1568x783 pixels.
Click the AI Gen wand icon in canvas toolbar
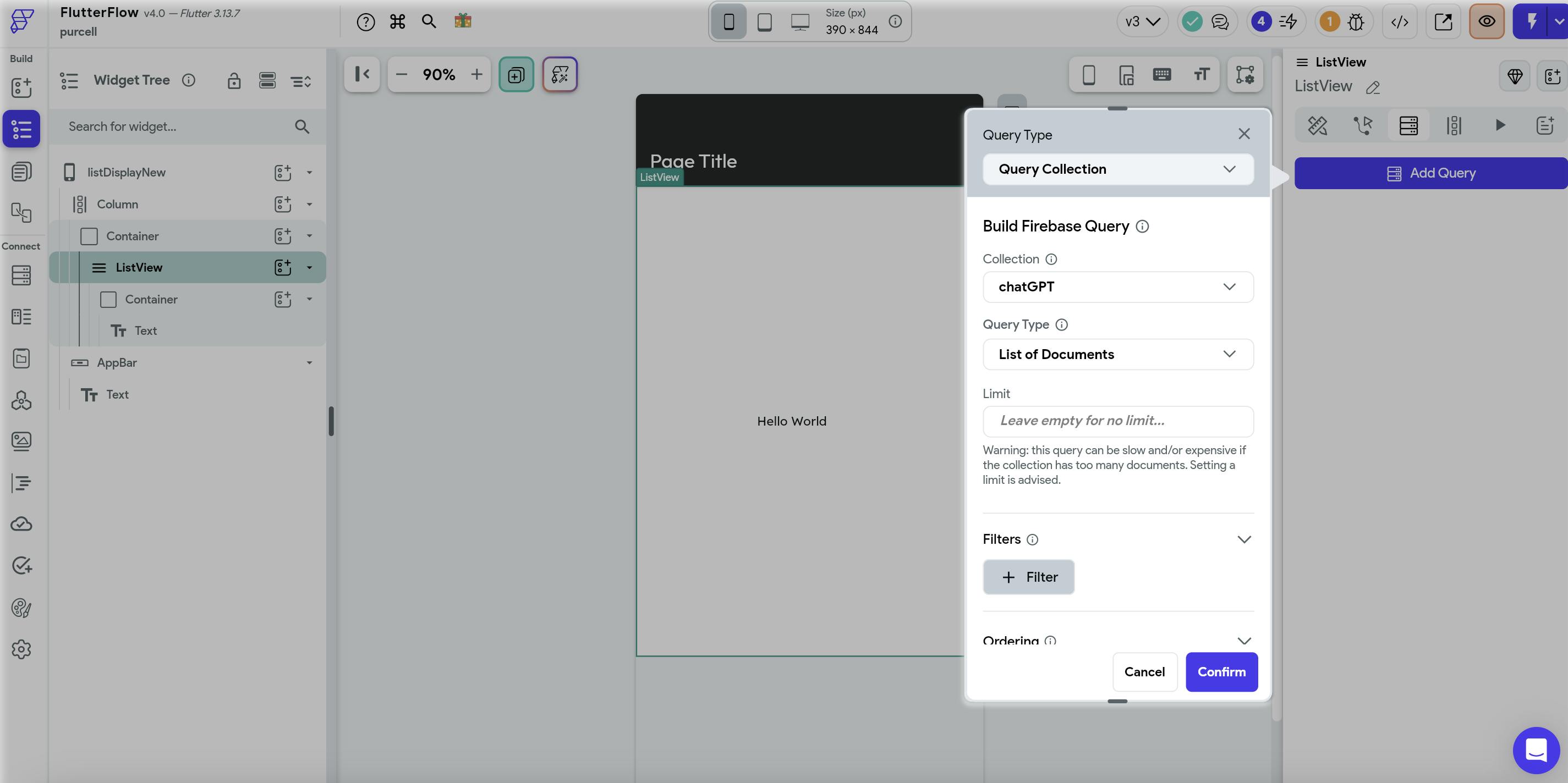coord(560,74)
